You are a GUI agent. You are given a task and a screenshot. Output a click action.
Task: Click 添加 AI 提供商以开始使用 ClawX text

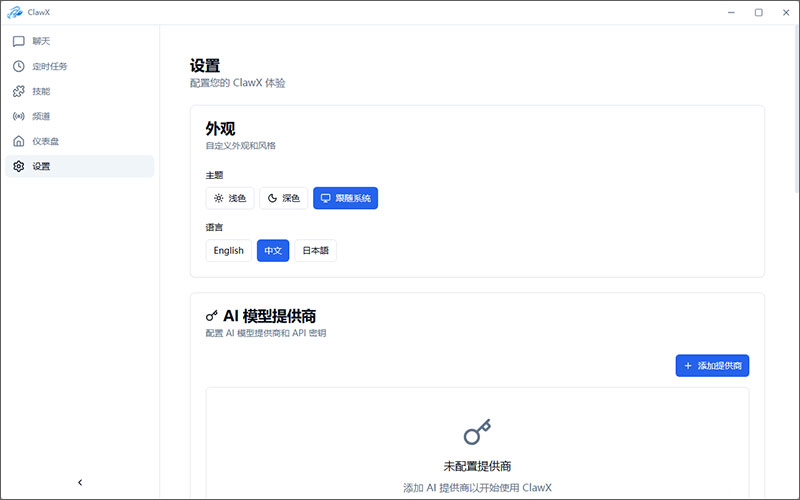click(x=477, y=488)
